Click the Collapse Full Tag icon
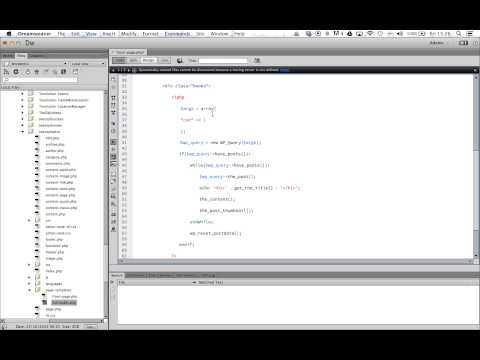The width and height of the screenshot is (480, 360). tap(114, 98)
